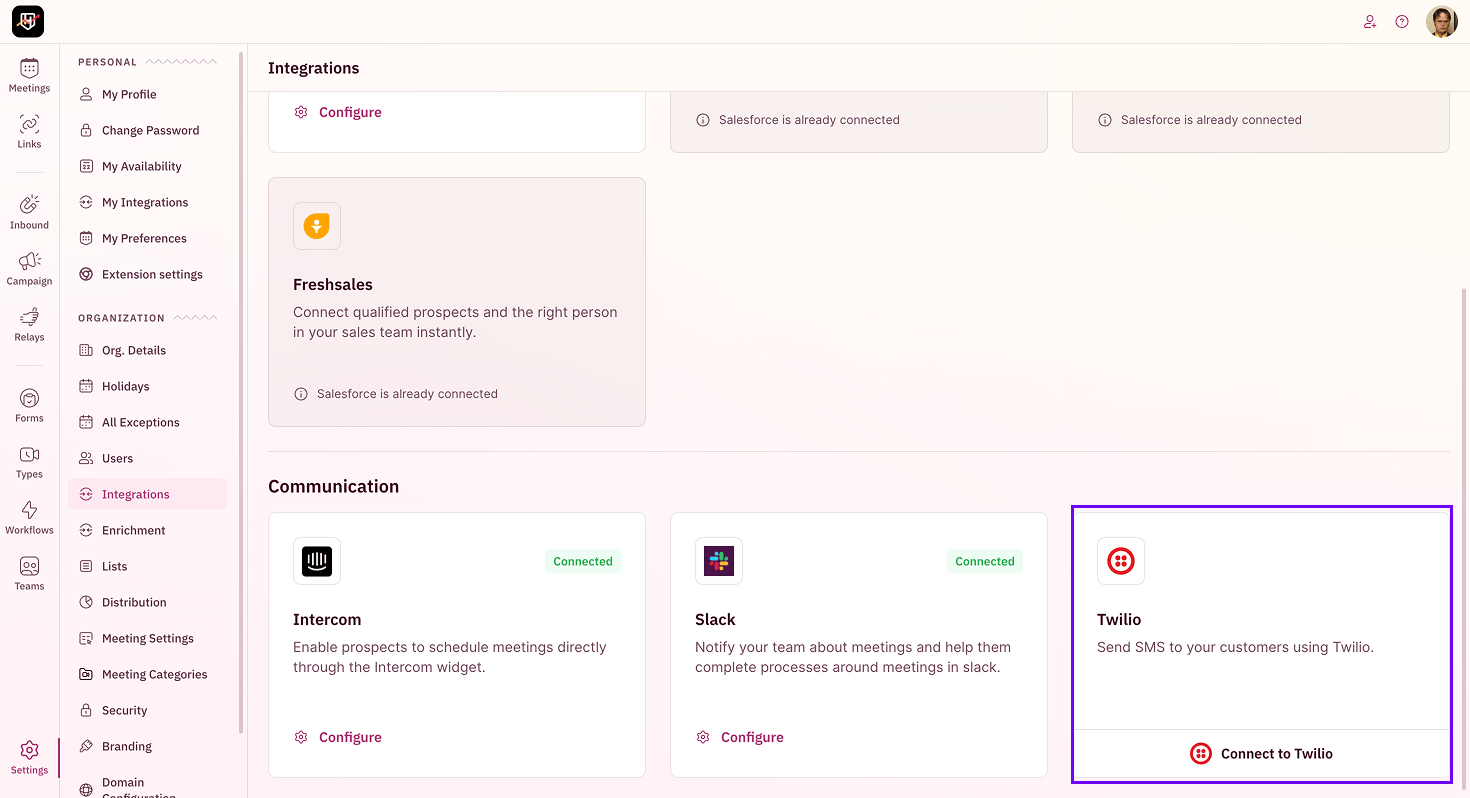Open Users management page
Image resolution: width=1470 pixels, height=798 pixels.
point(148,458)
